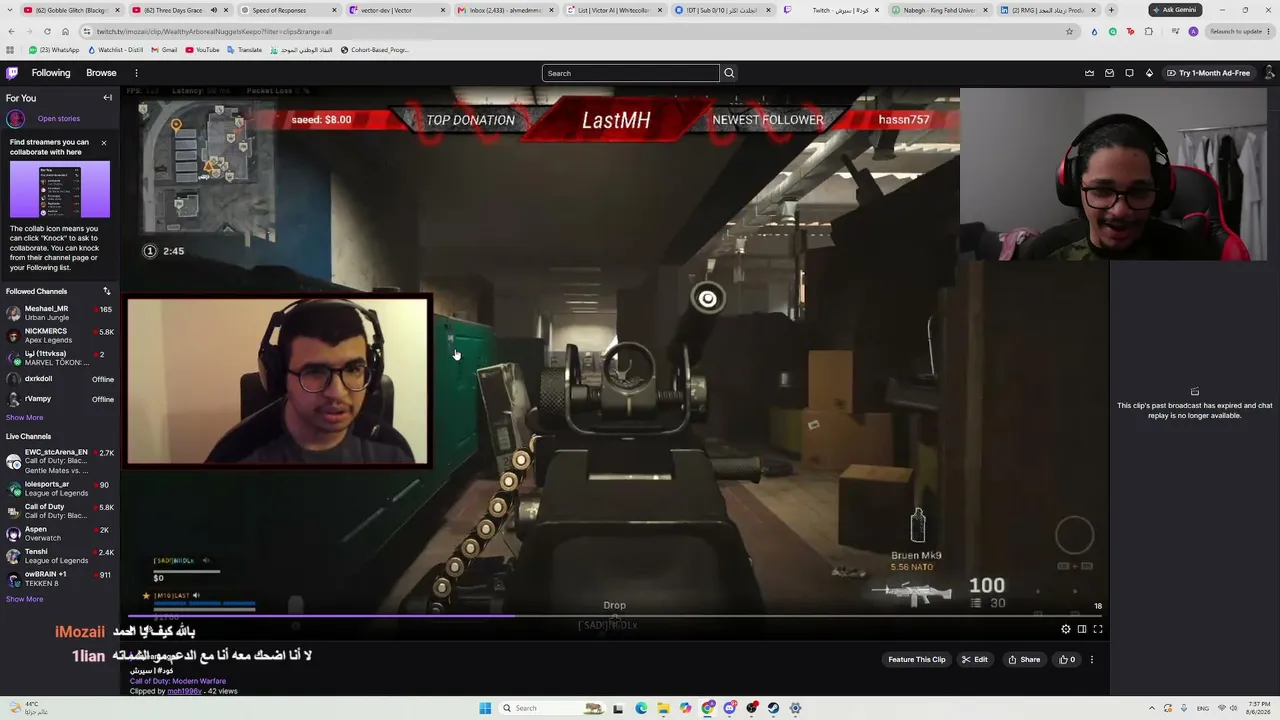Collapse the For You sidebar
The image size is (1280, 720).
click(x=107, y=98)
